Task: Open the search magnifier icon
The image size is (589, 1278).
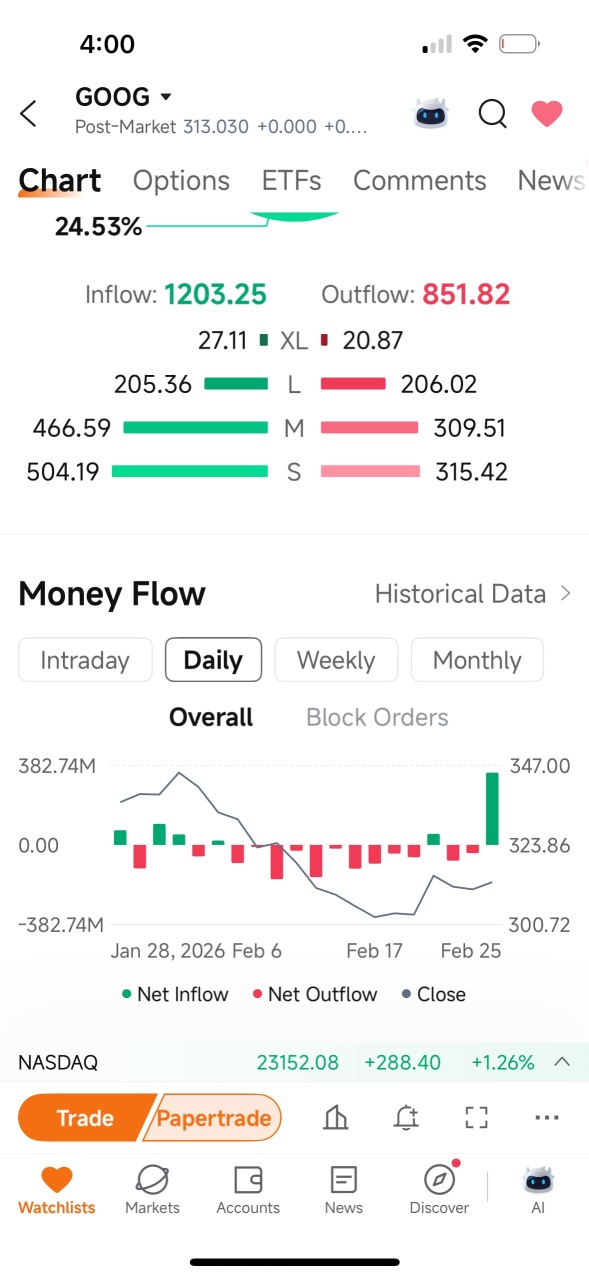Action: click(492, 114)
